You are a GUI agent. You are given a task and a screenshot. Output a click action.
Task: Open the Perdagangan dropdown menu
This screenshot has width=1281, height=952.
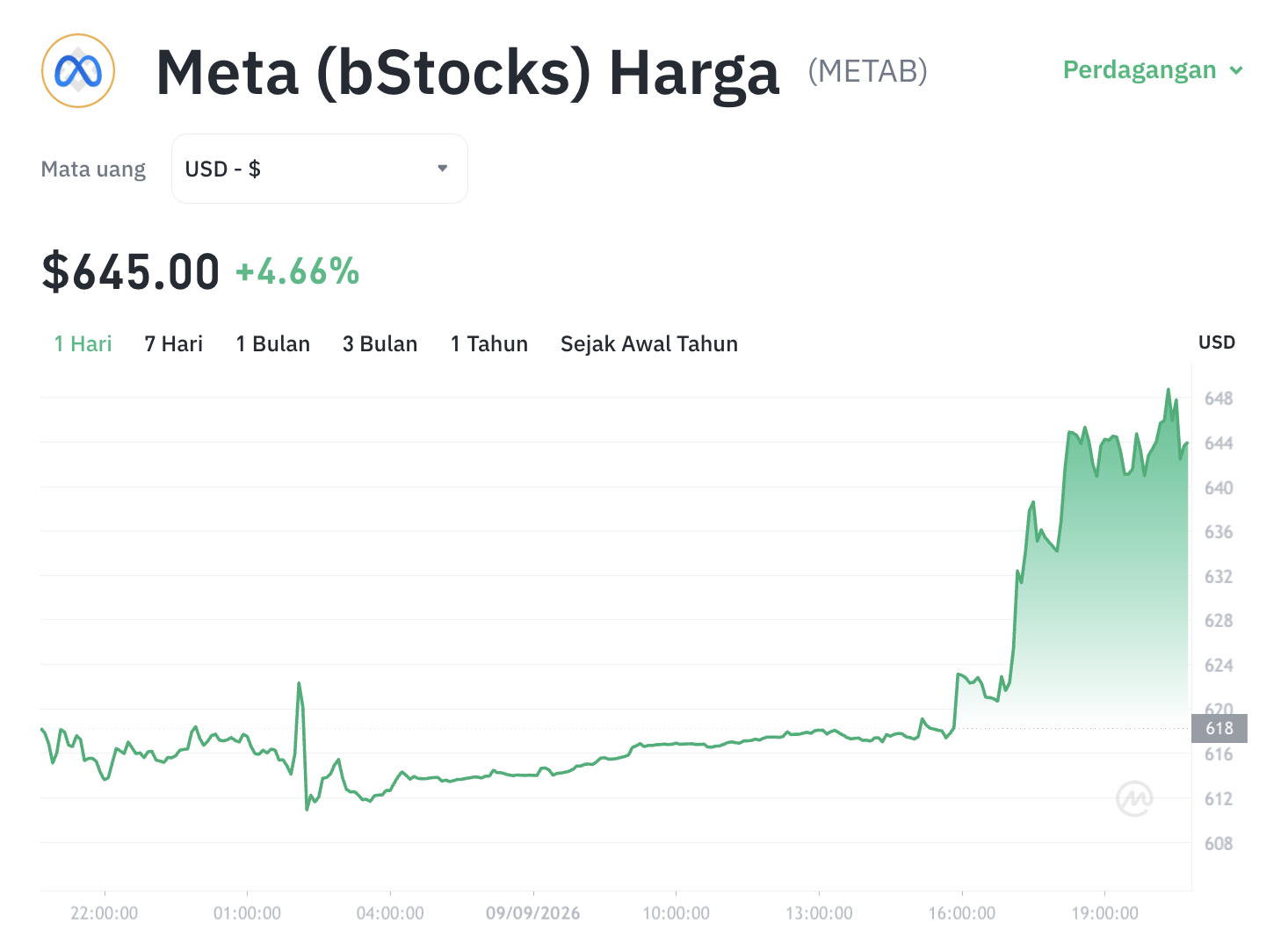(1153, 69)
